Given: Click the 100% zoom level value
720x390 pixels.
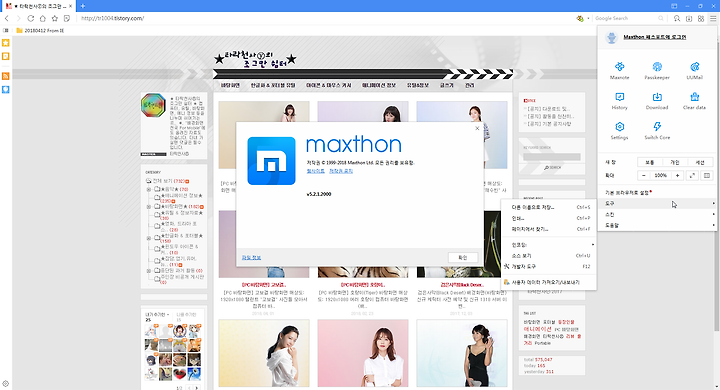Looking at the screenshot, I should pos(661,175).
